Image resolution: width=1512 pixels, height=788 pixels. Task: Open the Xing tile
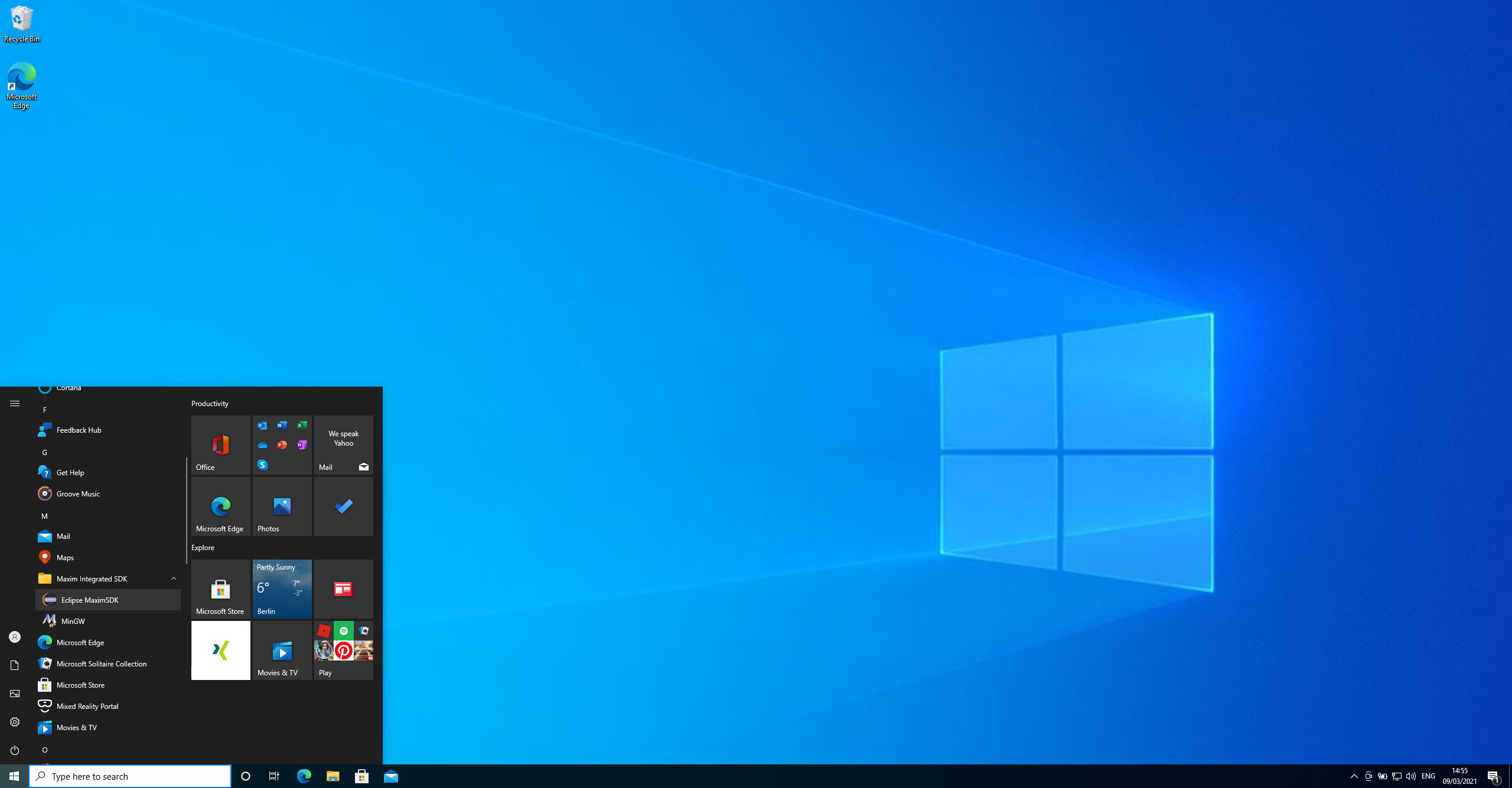coord(220,650)
